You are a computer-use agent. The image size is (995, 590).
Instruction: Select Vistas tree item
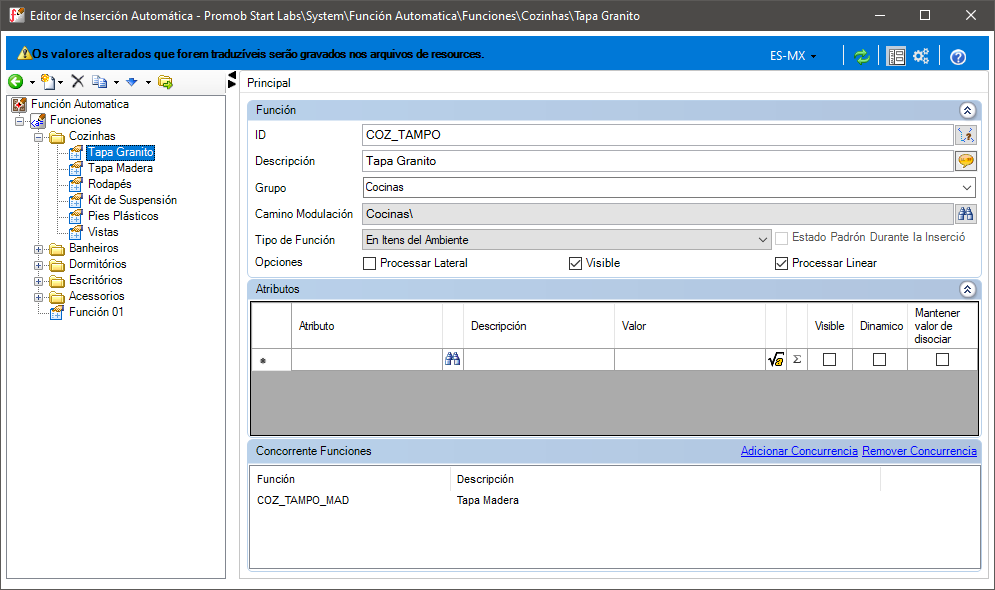click(x=103, y=232)
